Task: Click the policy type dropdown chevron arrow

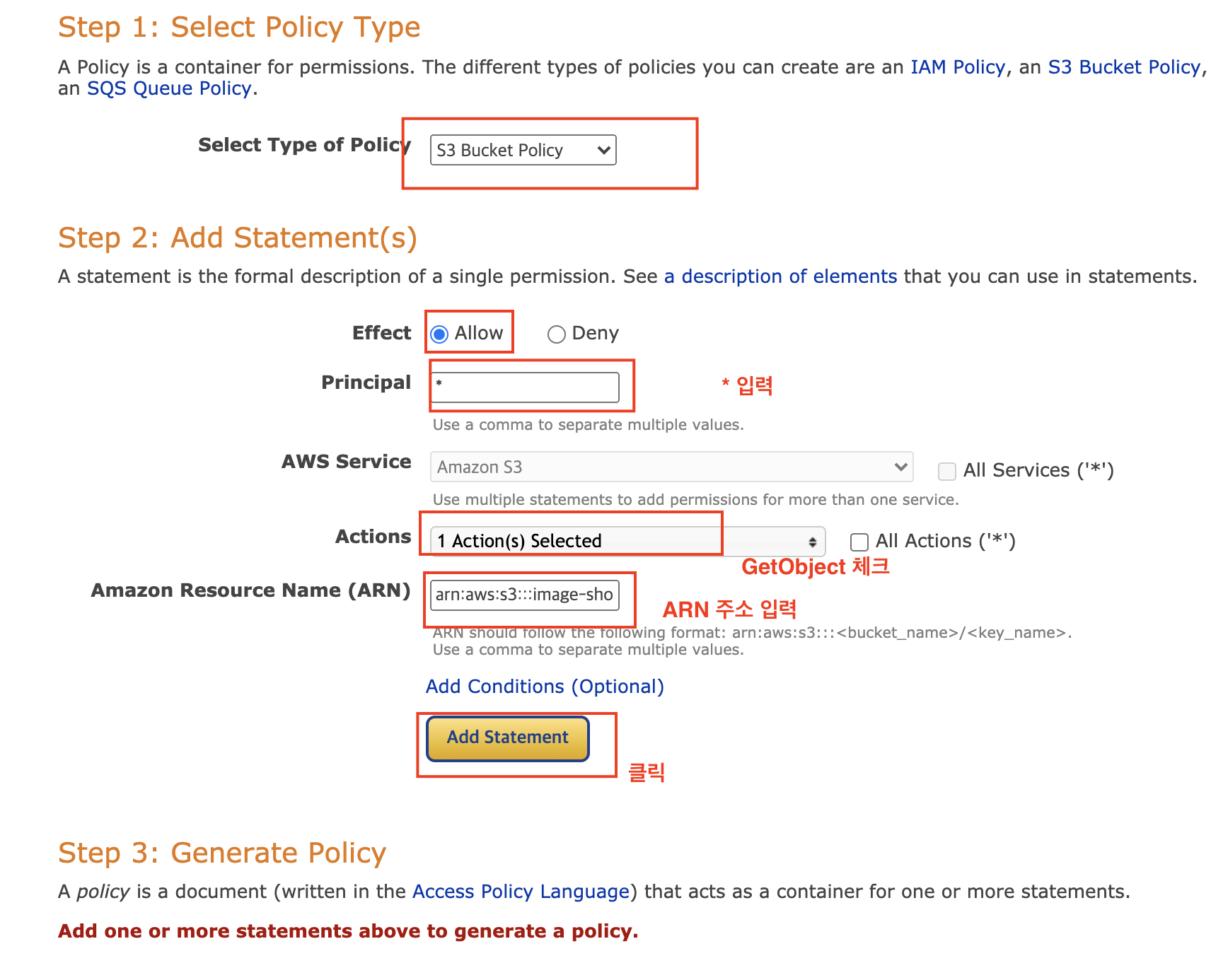Action: click(x=603, y=150)
